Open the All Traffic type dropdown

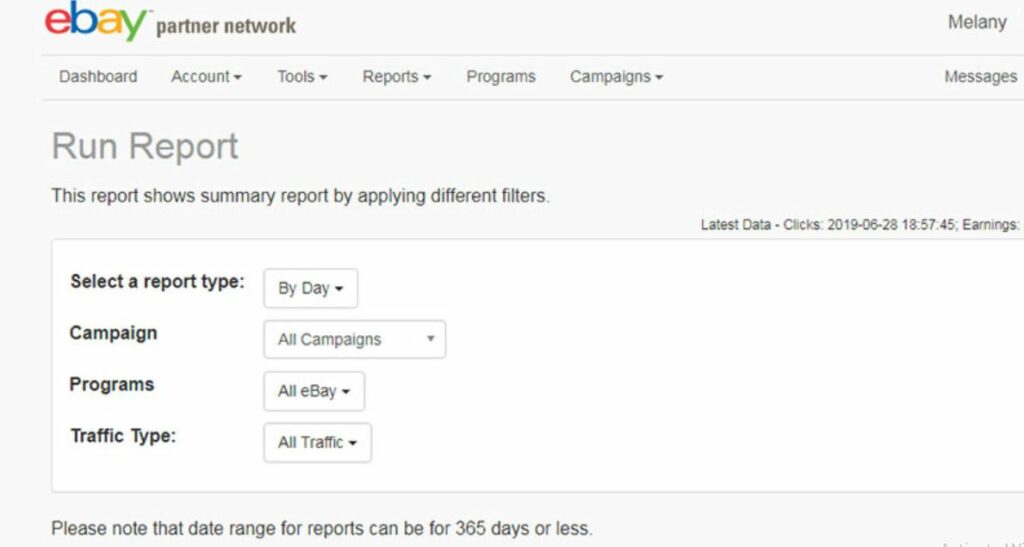pyautogui.click(x=317, y=443)
